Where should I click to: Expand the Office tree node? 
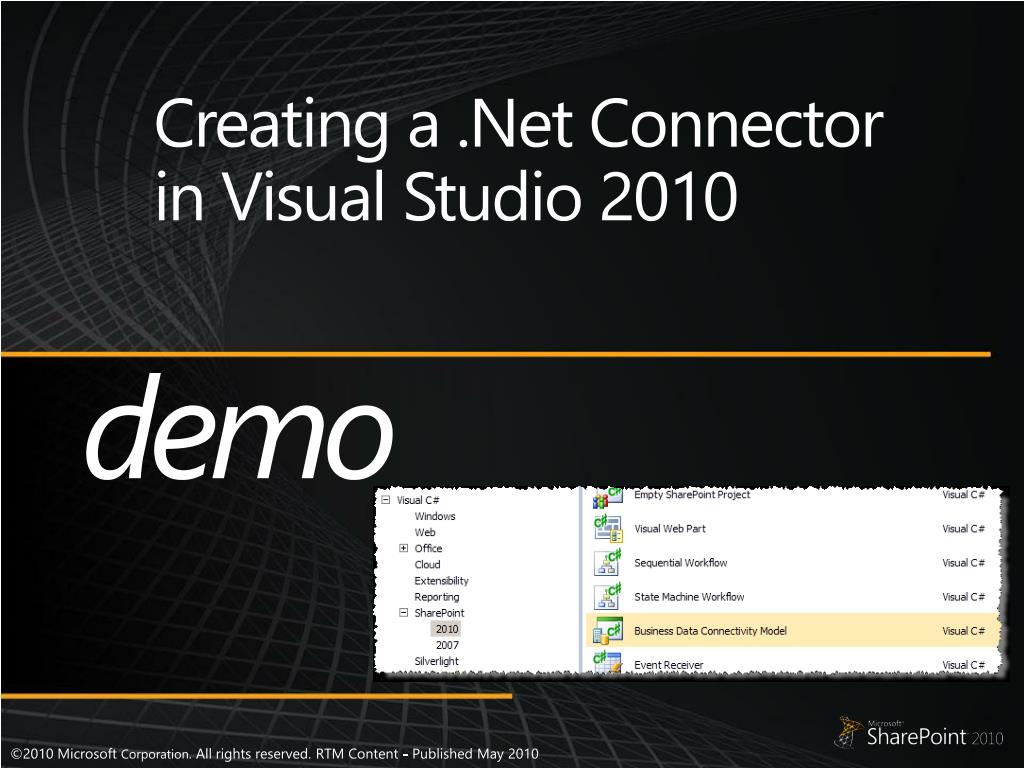(x=404, y=548)
